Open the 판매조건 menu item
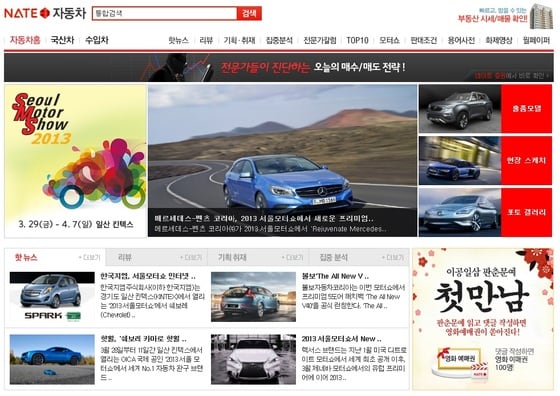The height and width of the screenshot is (396, 560). coord(424,40)
